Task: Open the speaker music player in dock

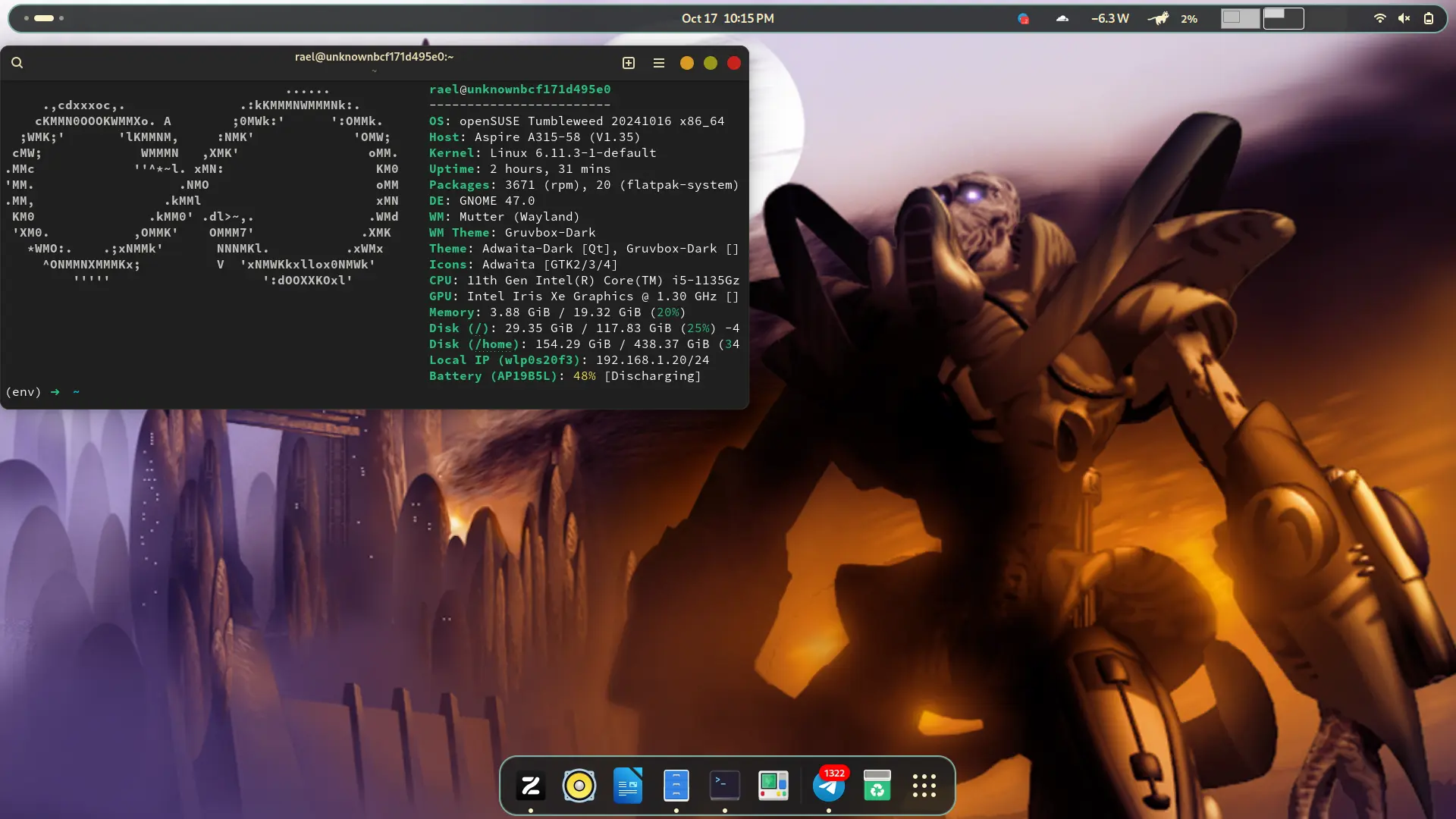Action: click(x=579, y=786)
